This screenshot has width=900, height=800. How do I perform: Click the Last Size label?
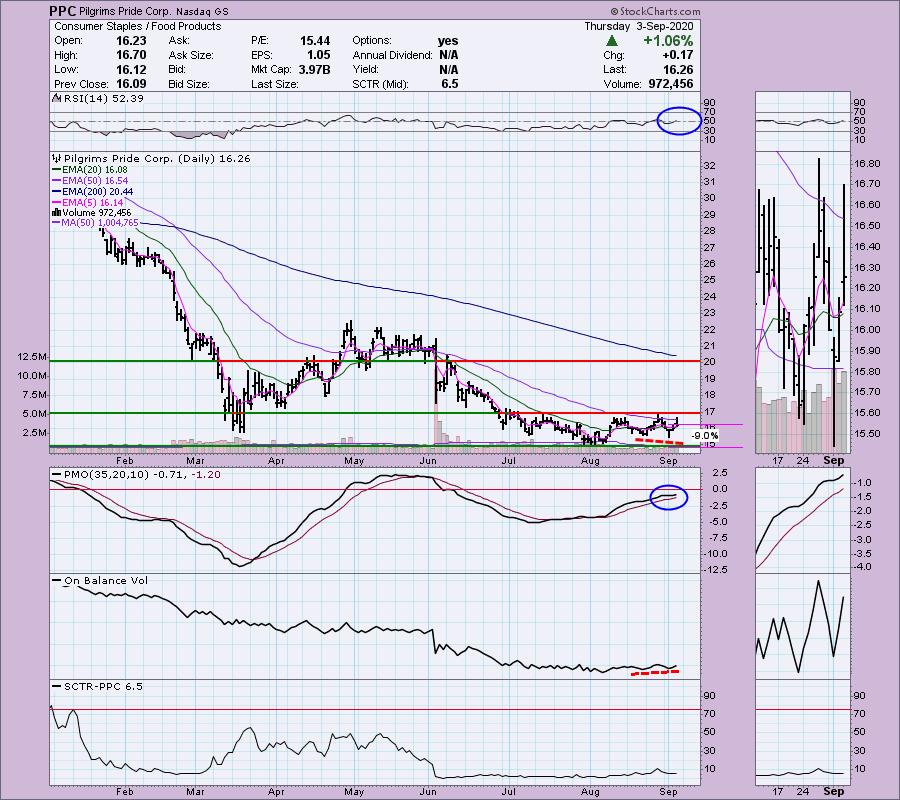pos(274,84)
